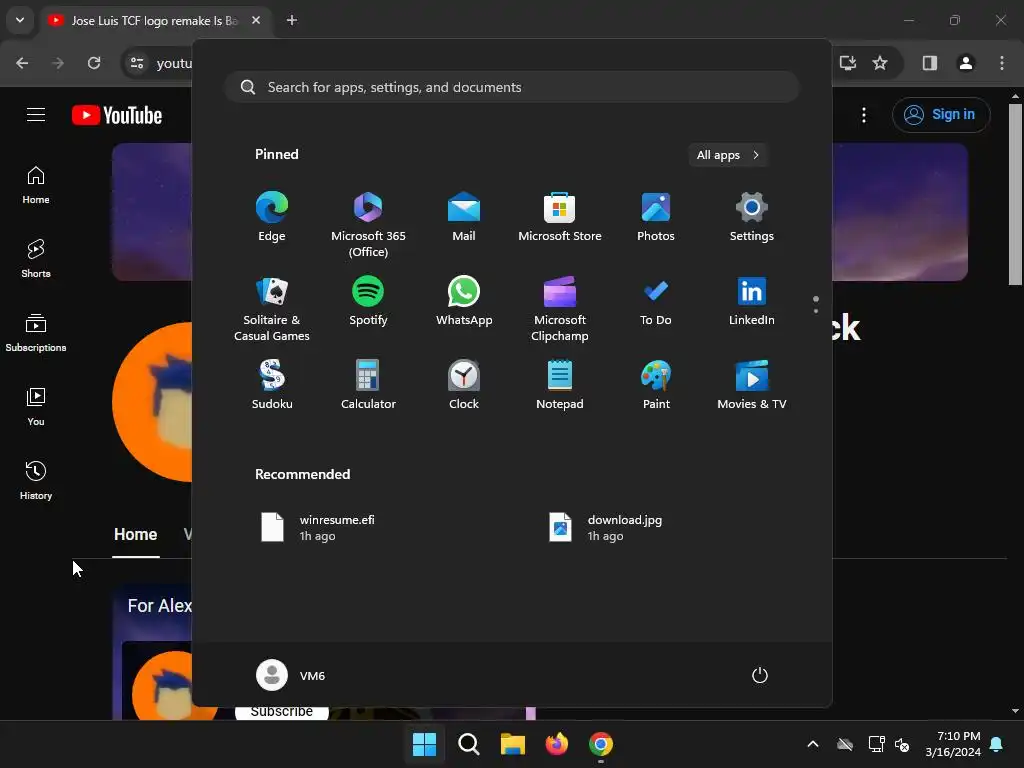This screenshot has width=1024, height=768.
Task: Open History in YouTube sidebar
Action: [x=36, y=481]
